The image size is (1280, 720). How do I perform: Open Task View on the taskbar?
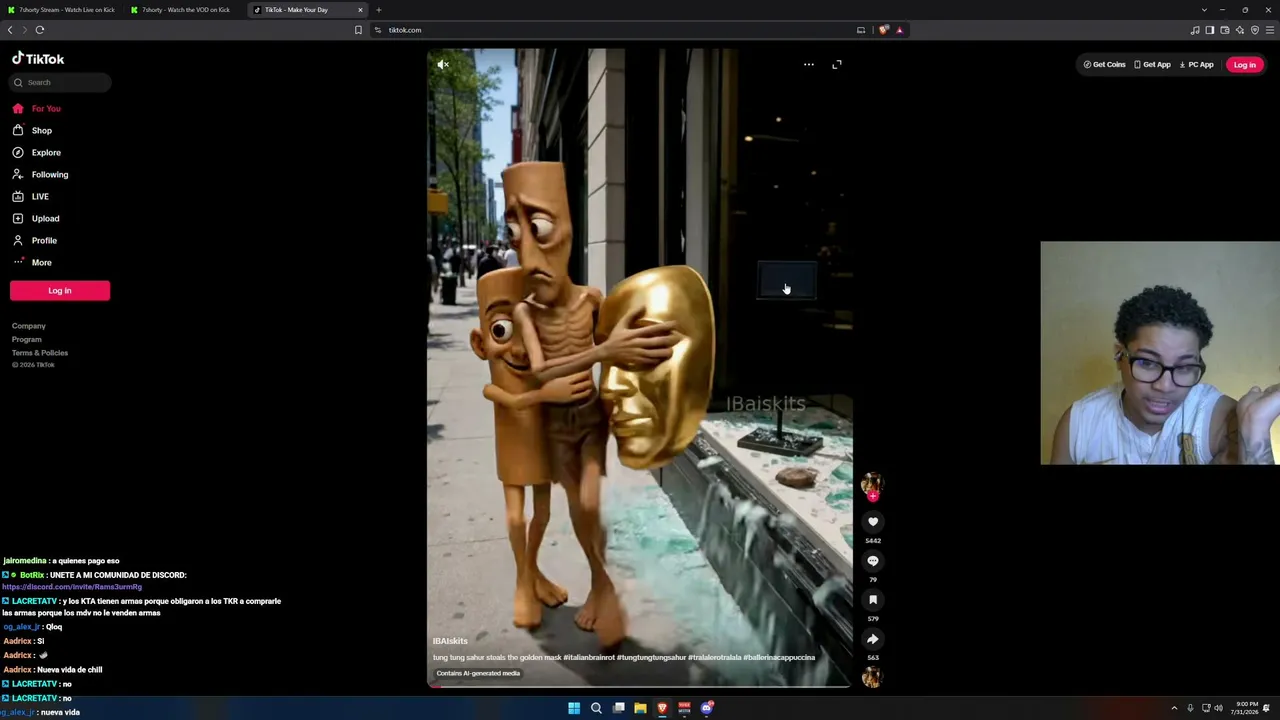point(619,708)
